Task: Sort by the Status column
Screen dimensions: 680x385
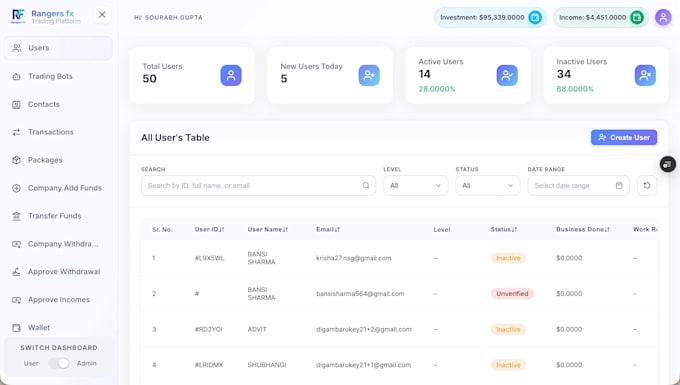Action: tap(503, 229)
